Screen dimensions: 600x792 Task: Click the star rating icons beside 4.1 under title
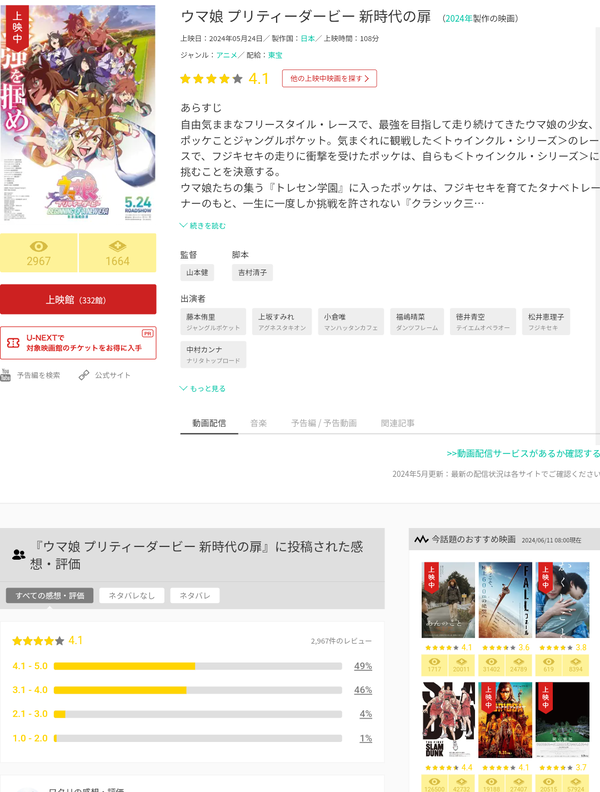[x=212, y=79]
